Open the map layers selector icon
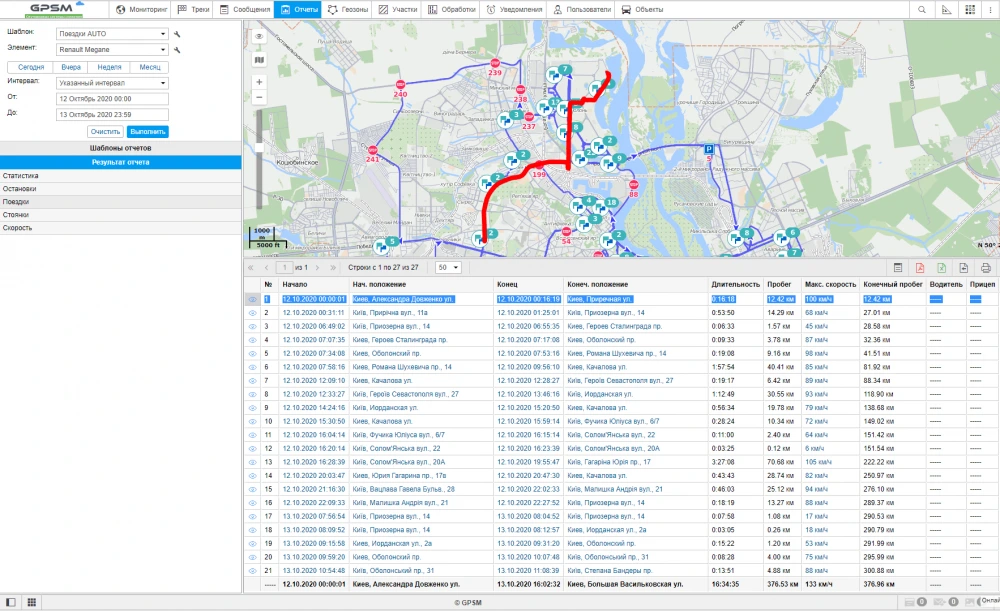The height and width of the screenshot is (613, 1000). [259, 60]
